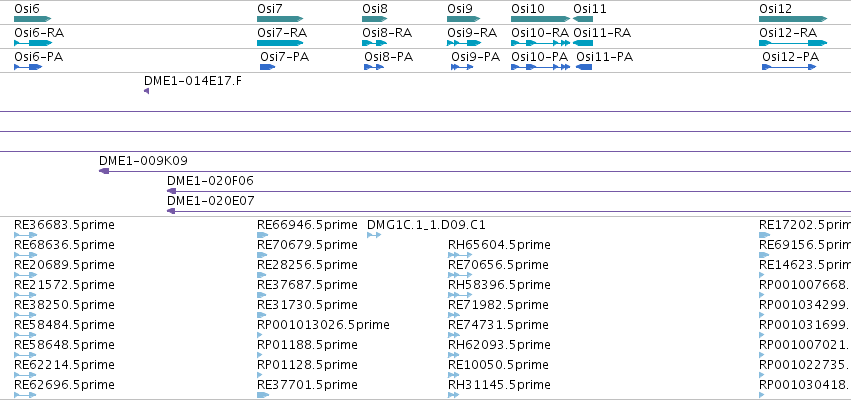Select the Osi6-PA protein glyph
Viewport: 851px width, 400px height.
pos(28,67)
